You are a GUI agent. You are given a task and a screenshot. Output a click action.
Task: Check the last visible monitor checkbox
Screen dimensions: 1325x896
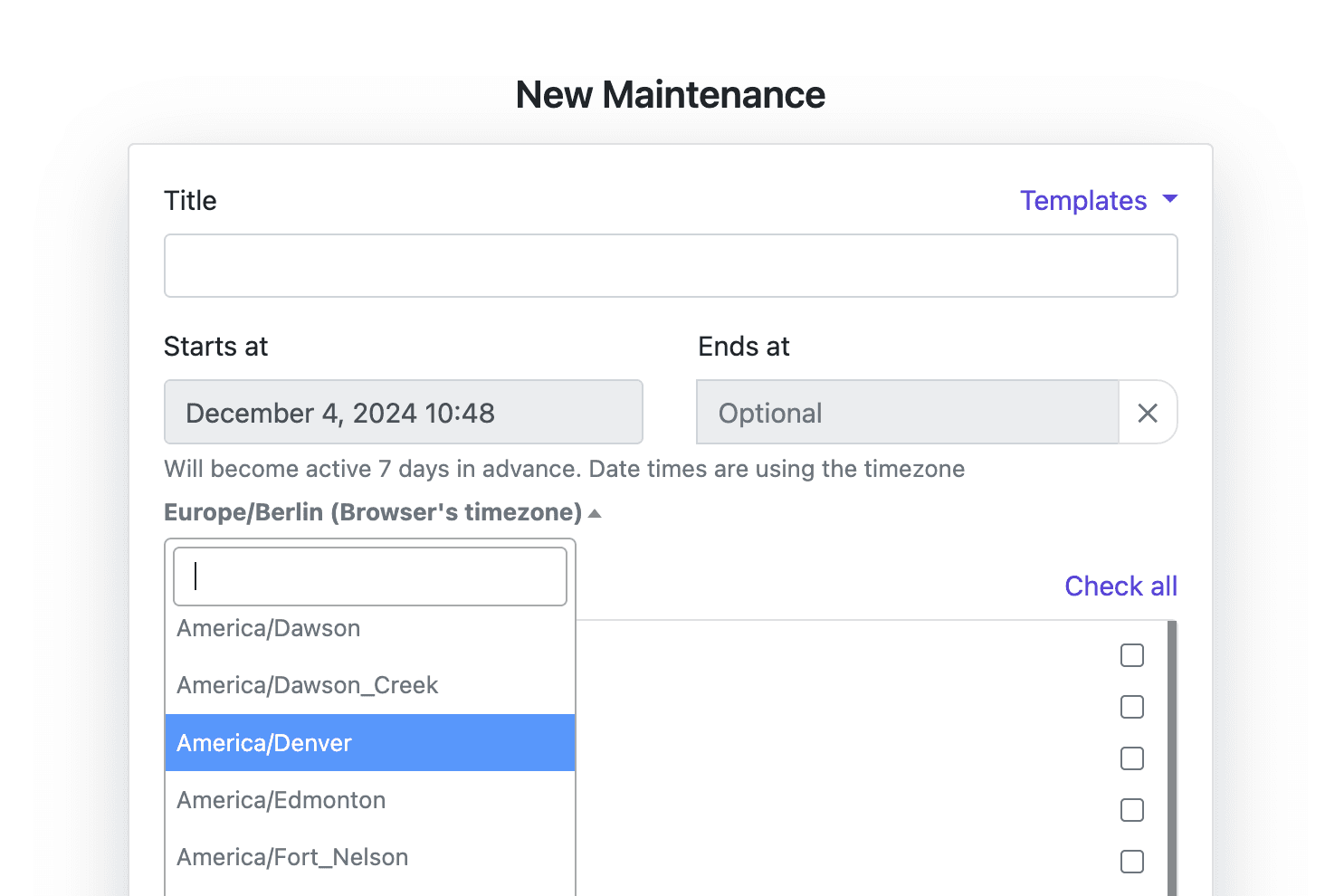1131,862
